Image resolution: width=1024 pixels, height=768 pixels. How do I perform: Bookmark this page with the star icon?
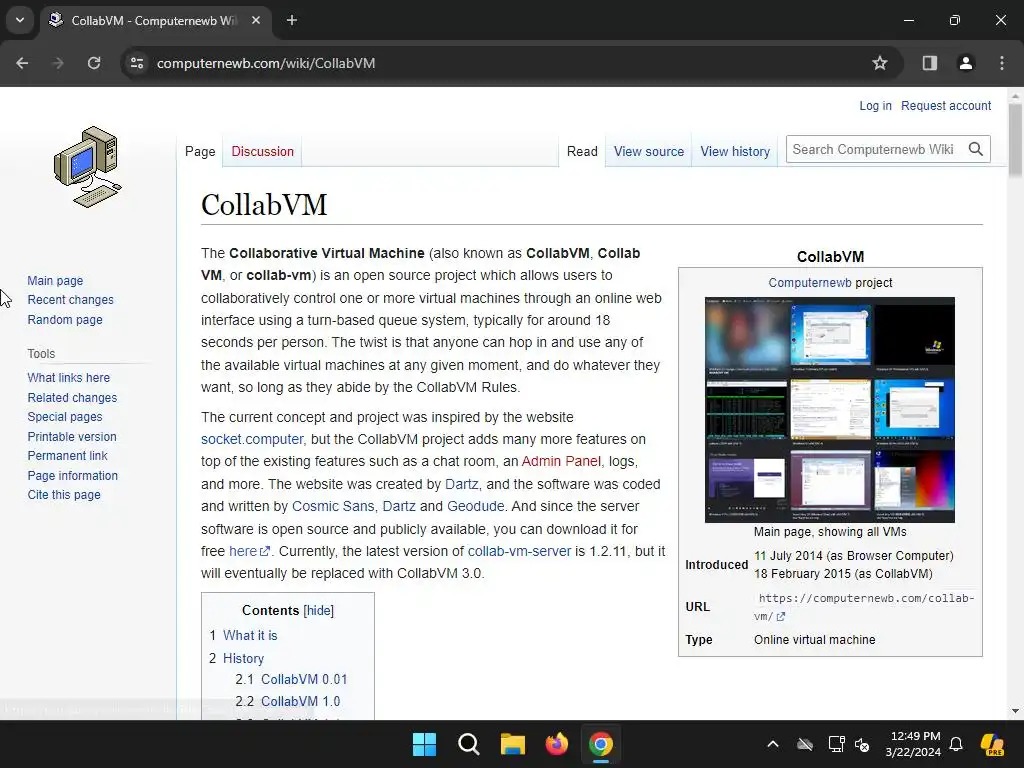[880, 63]
